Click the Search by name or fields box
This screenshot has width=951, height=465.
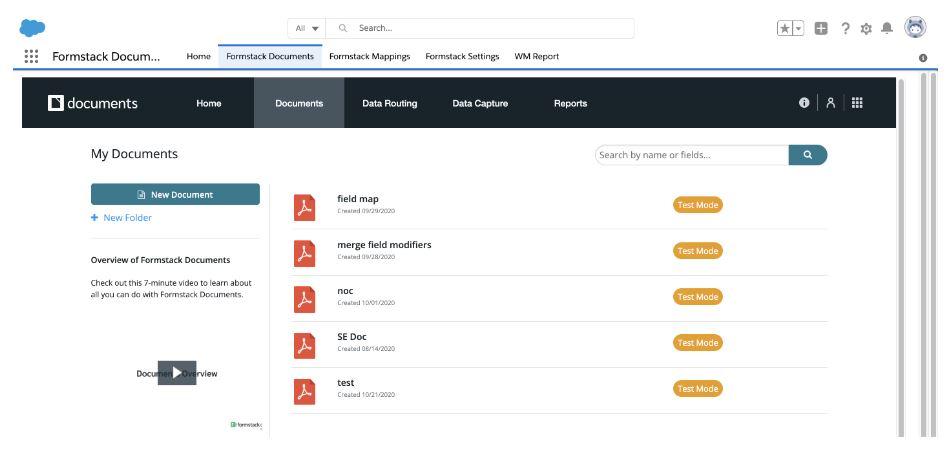(690, 155)
